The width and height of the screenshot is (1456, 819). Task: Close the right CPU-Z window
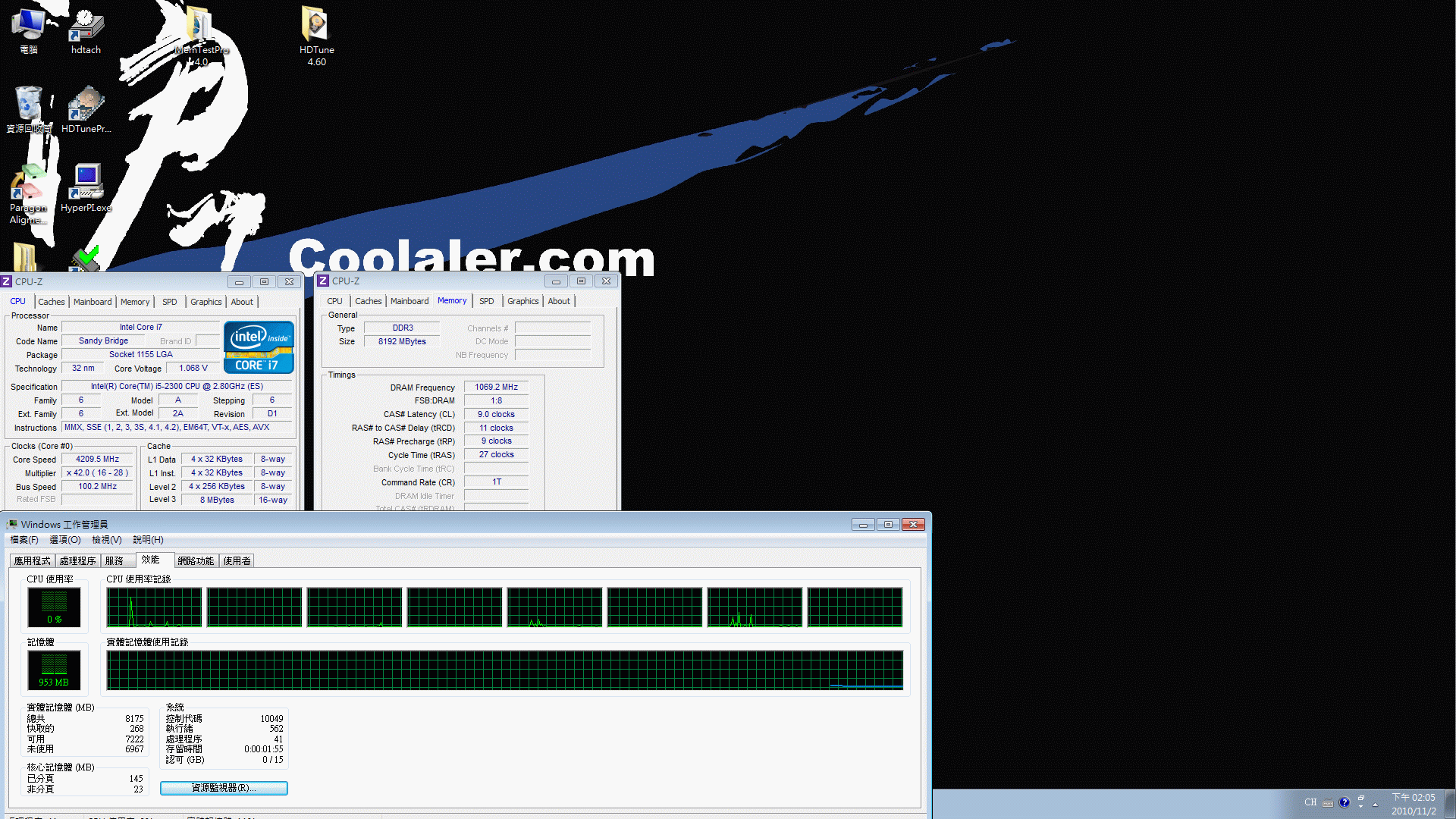[x=606, y=281]
